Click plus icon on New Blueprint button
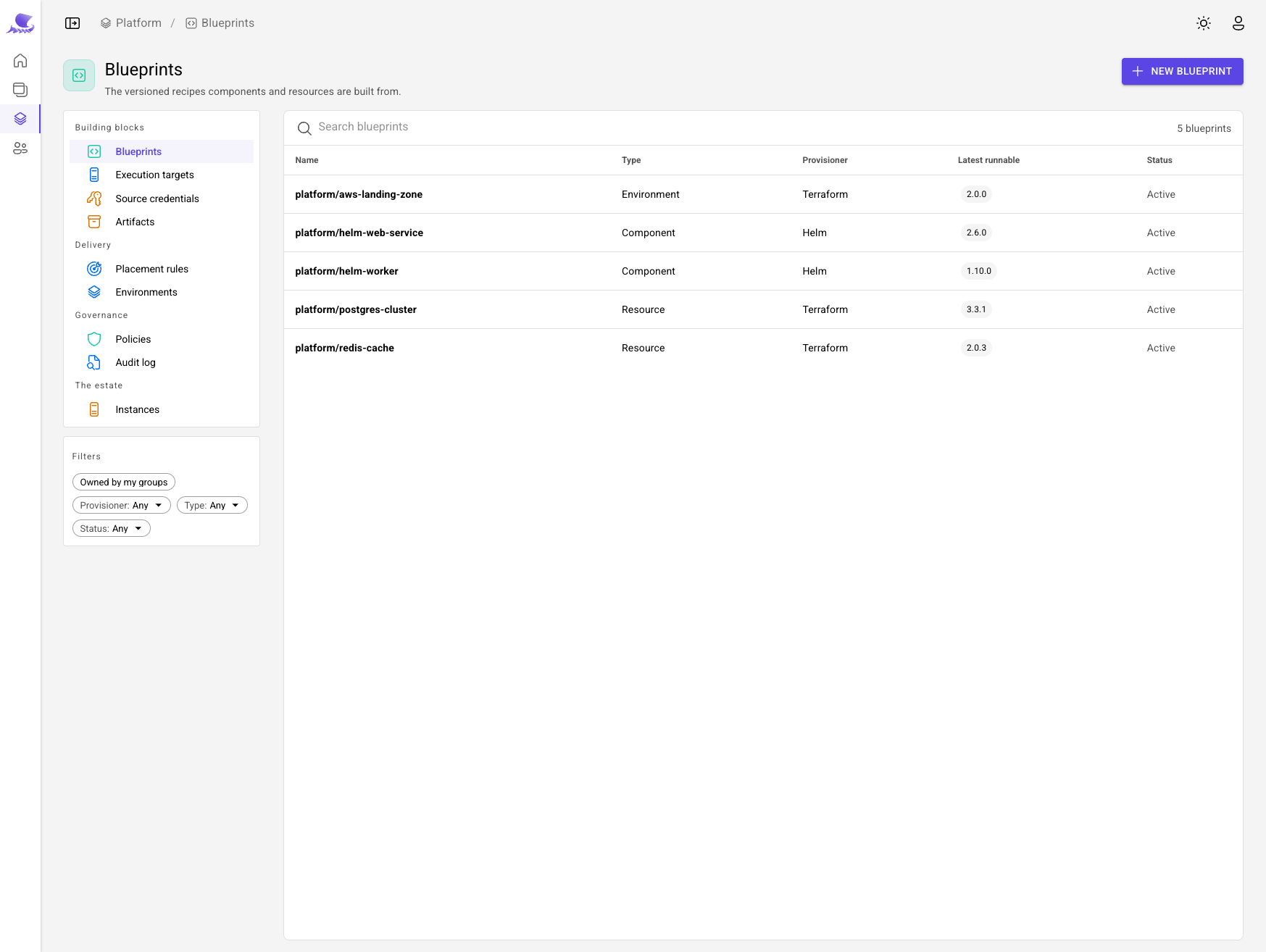Image resolution: width=1266 pixels, height=952 pixels. tap(1138, 71)
